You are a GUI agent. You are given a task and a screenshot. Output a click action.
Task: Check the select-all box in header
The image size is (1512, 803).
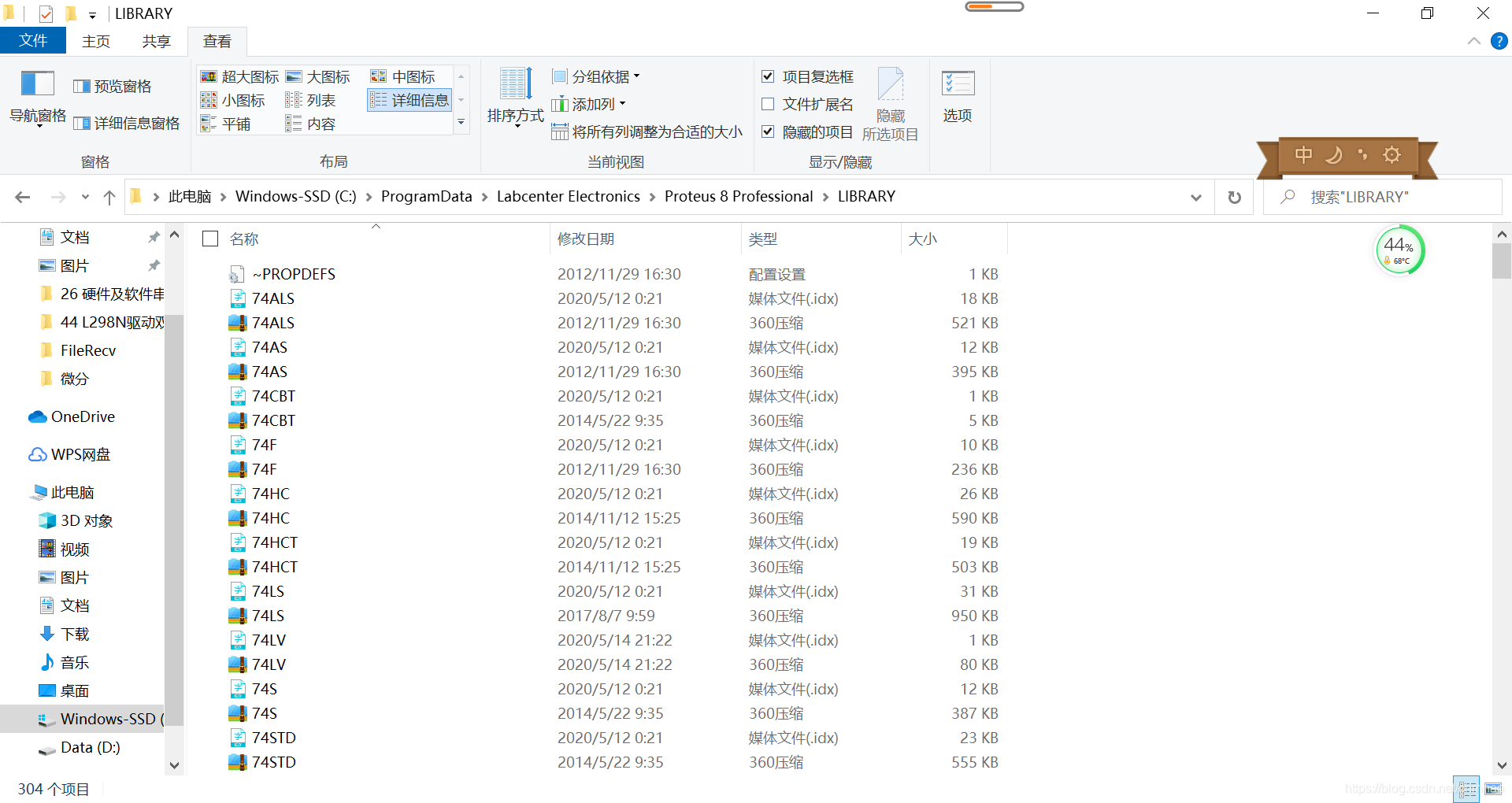point(210,239)
